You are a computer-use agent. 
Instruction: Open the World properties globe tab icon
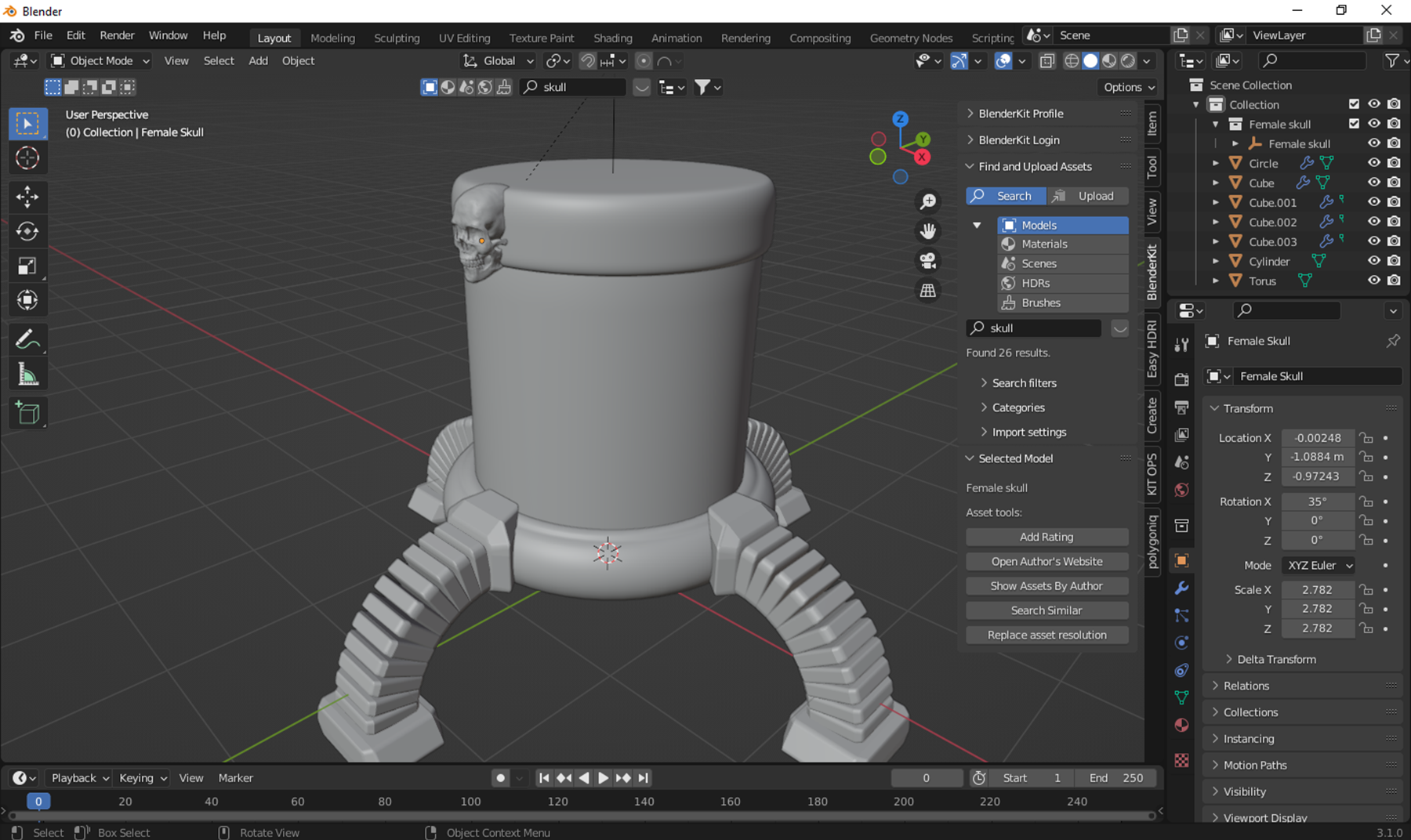pos(1181,490)
